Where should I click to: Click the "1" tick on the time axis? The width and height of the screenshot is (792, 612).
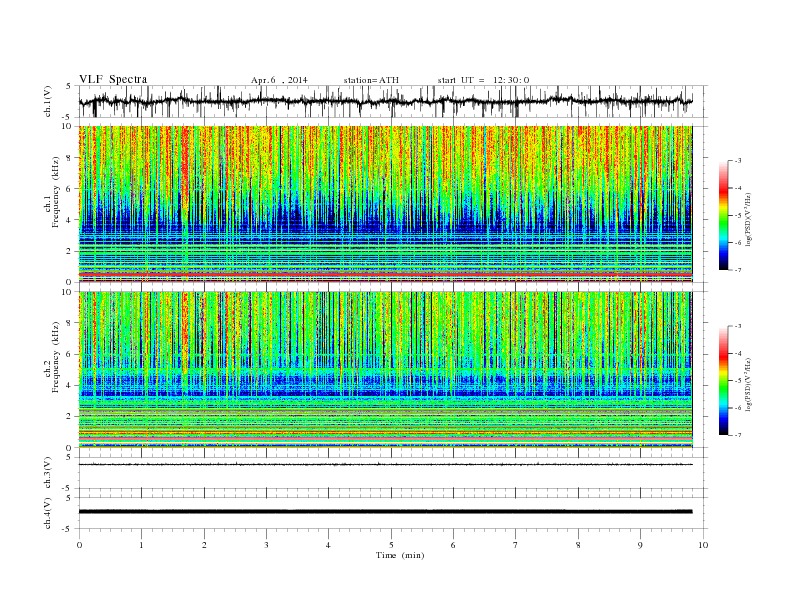(x=141, y=545)
